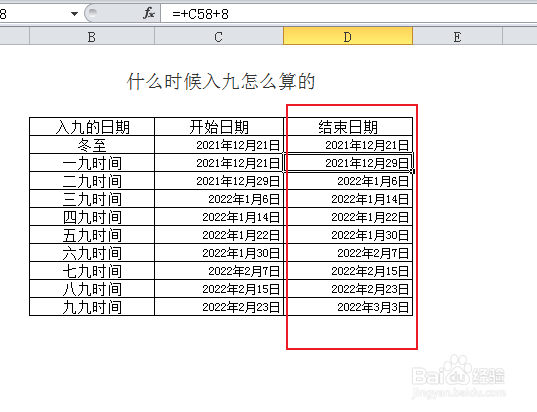Select end date cell in 冬至 row
Viewport: 537px width, 412px height.
point(348,145)
